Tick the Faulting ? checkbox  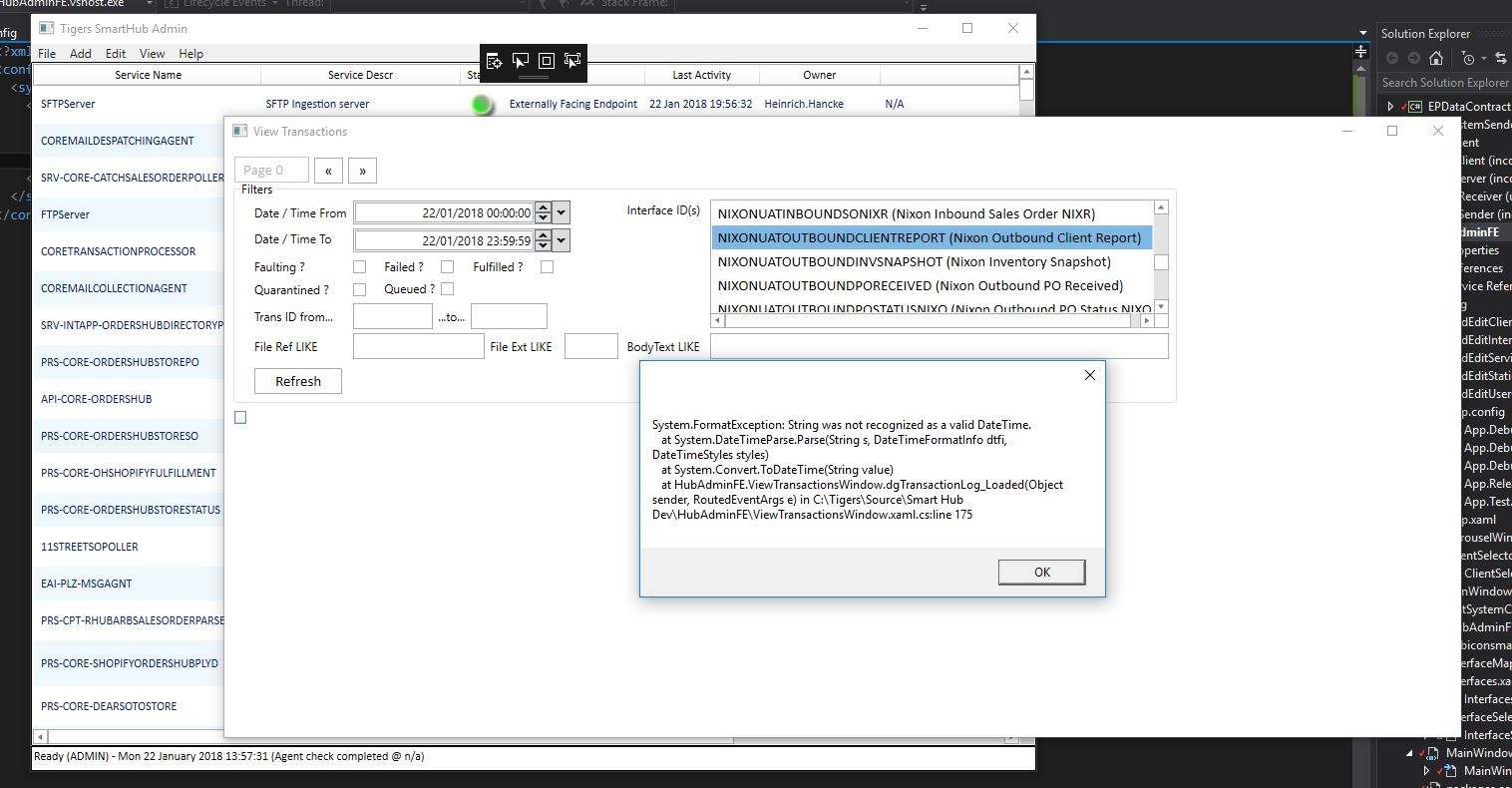click(x=359, y=267)
